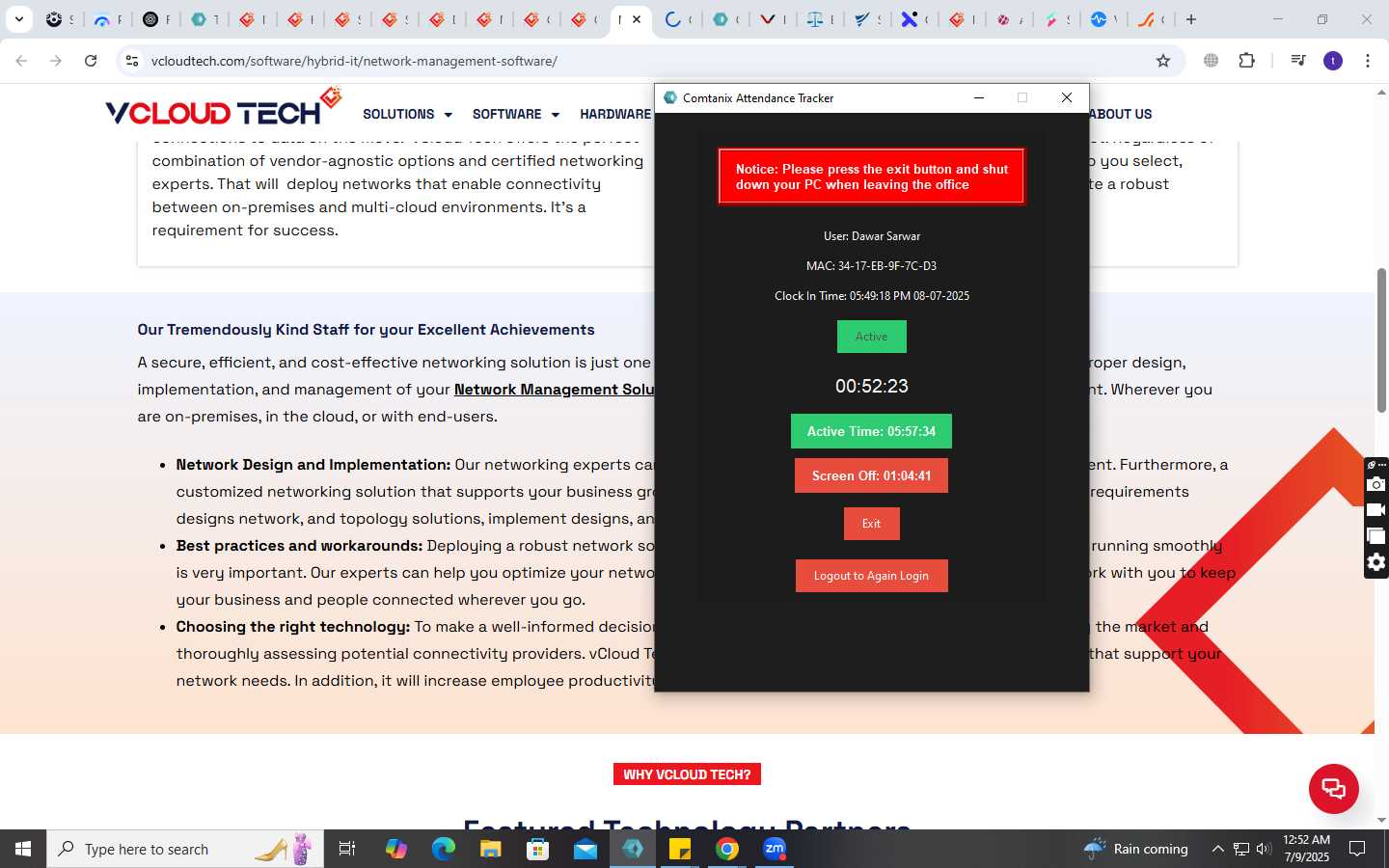1389x868 pixels.
Task: Open the Chrome three-dot menu
Action: (1368, 61)
